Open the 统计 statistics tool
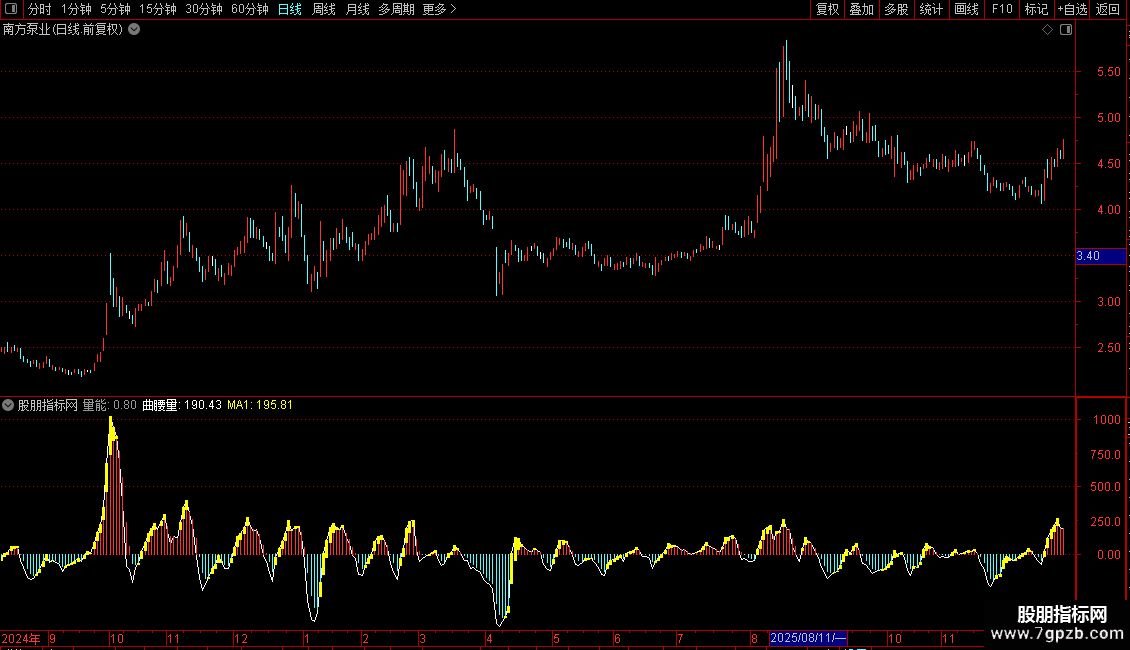Viewport: 1130px width, 650px height. point(931,9)
